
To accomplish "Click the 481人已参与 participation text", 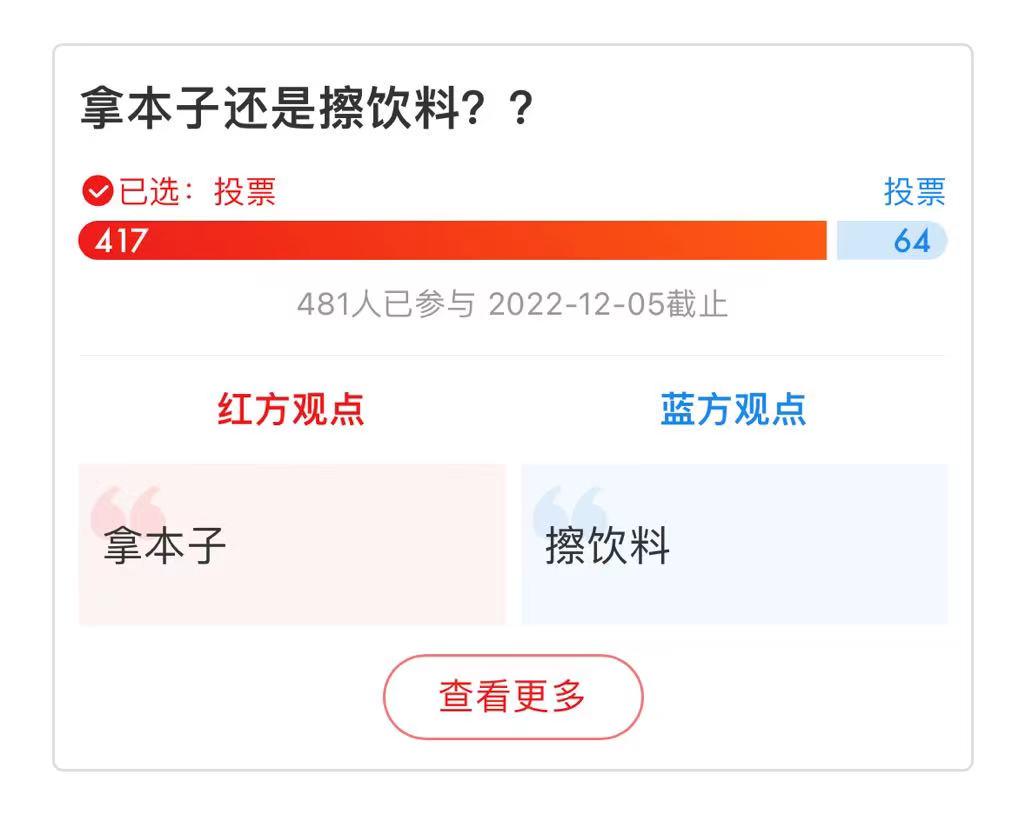I will pyautogui.click(x=385, y=308).
